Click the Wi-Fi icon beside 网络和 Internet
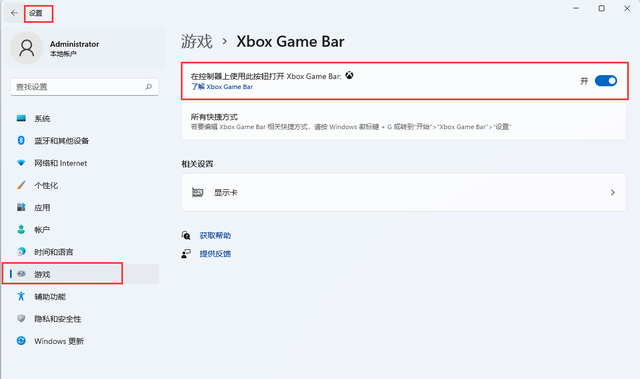 tap(21, 163)
